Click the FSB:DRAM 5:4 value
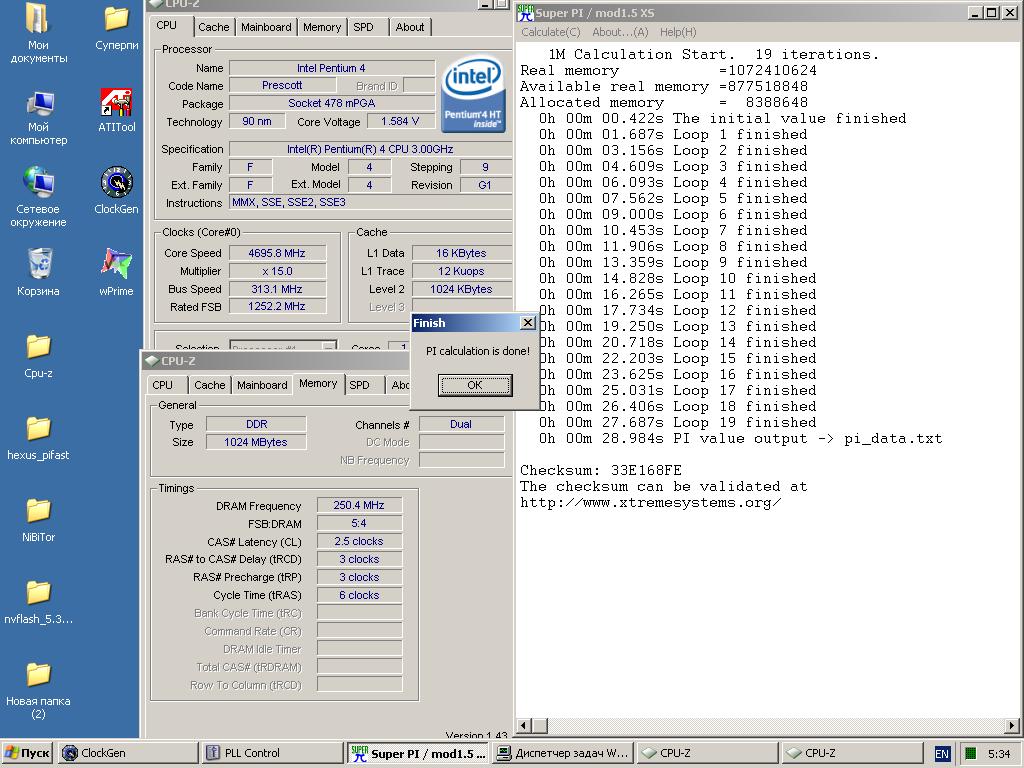This screenshot has height=768, width=1024. pos(359,523)
